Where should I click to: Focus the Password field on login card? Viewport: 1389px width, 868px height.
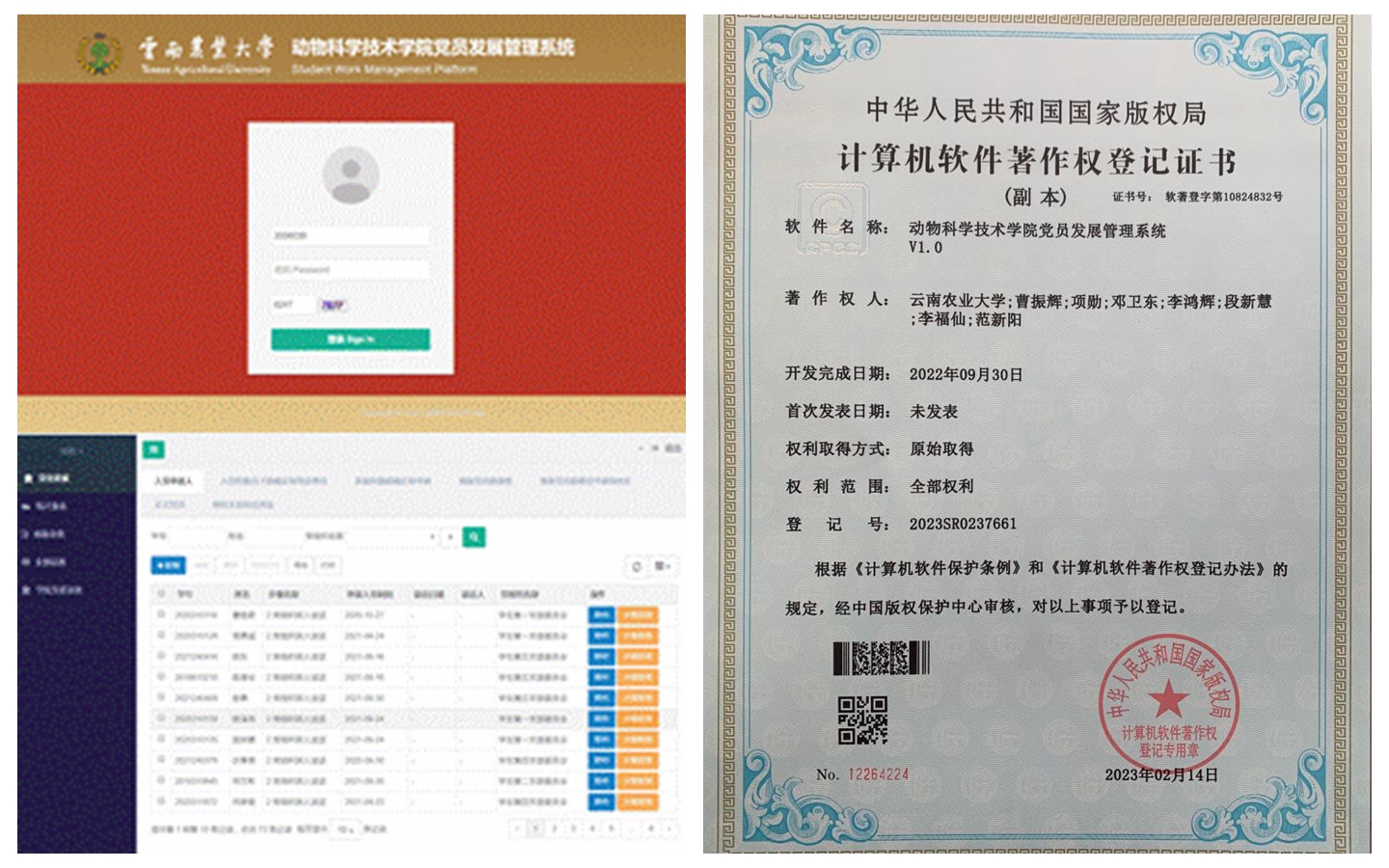(x=350, y=270)
